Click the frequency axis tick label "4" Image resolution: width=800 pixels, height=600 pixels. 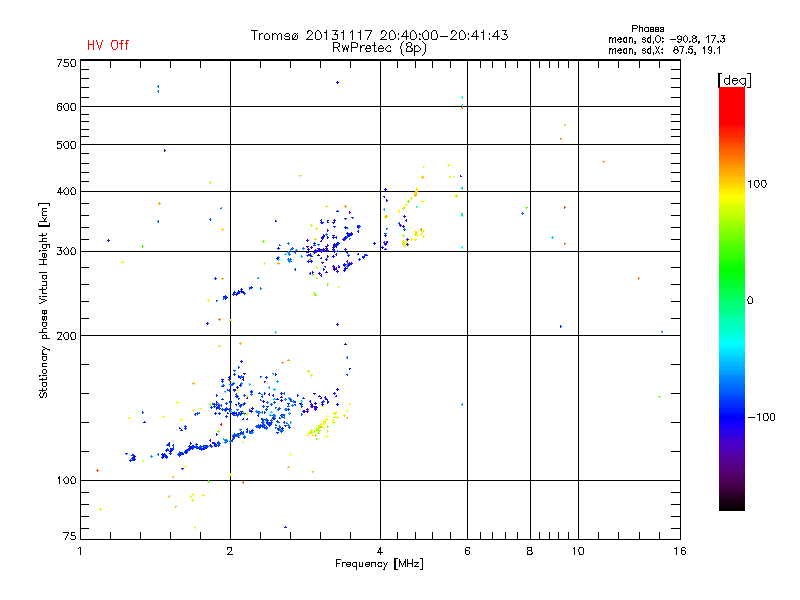[380, 551]
